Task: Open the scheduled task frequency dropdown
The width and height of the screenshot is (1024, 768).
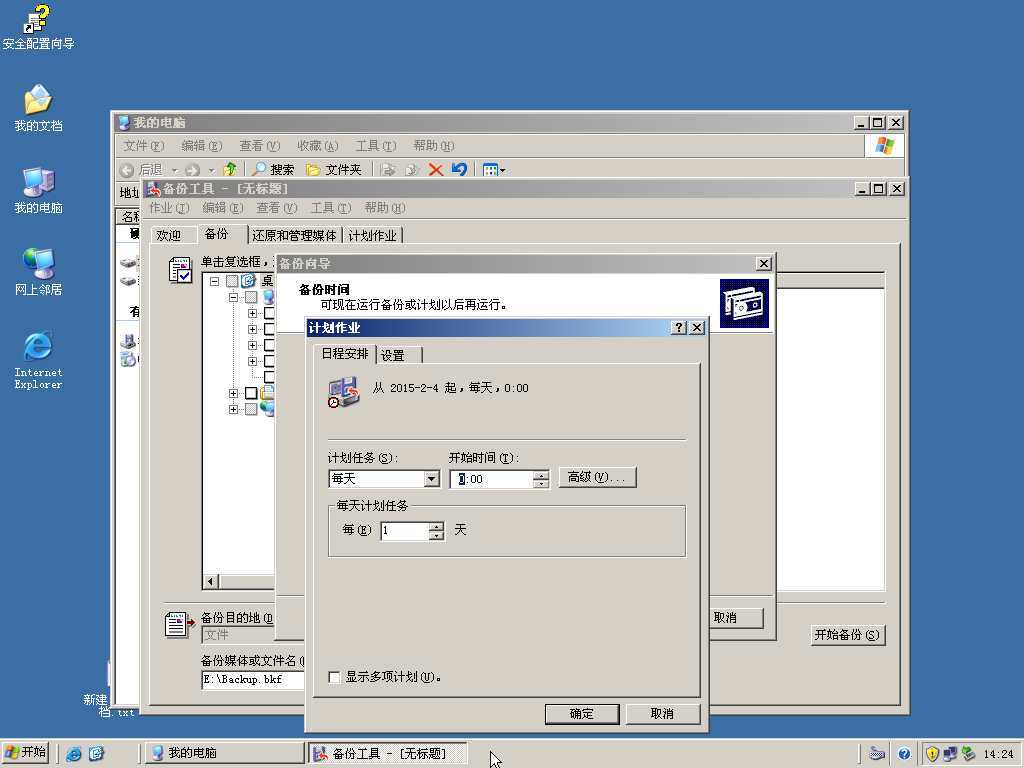Action: [431, 479]
